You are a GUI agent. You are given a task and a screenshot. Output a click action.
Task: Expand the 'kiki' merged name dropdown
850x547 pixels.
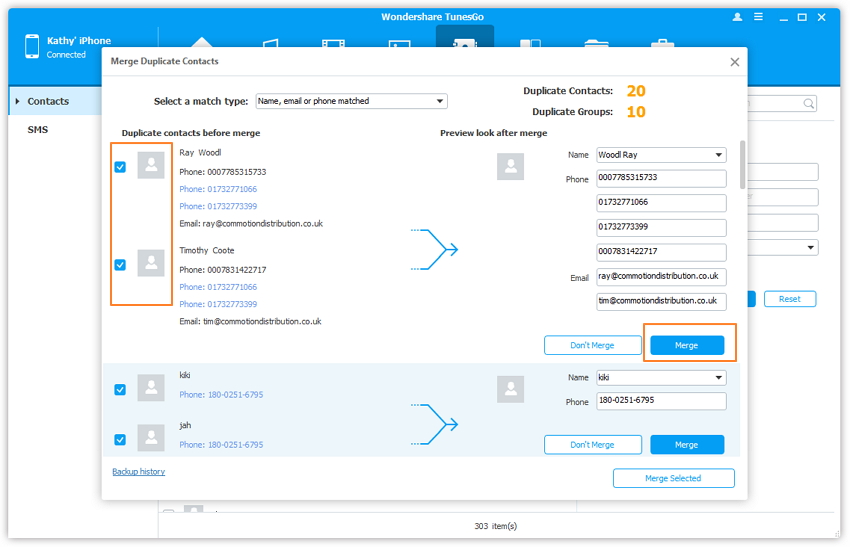[718, 378]
